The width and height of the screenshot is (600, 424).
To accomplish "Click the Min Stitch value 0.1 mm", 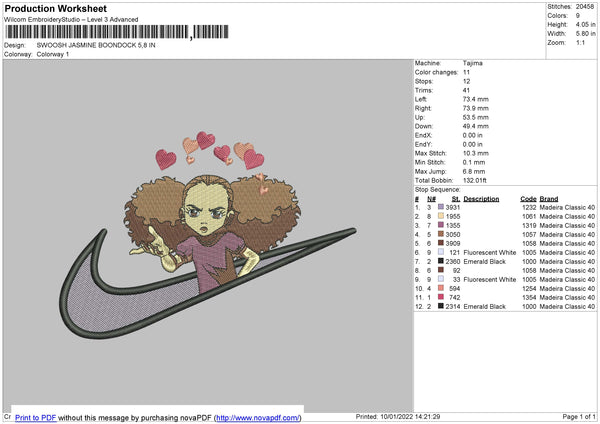I will (474, 162).
